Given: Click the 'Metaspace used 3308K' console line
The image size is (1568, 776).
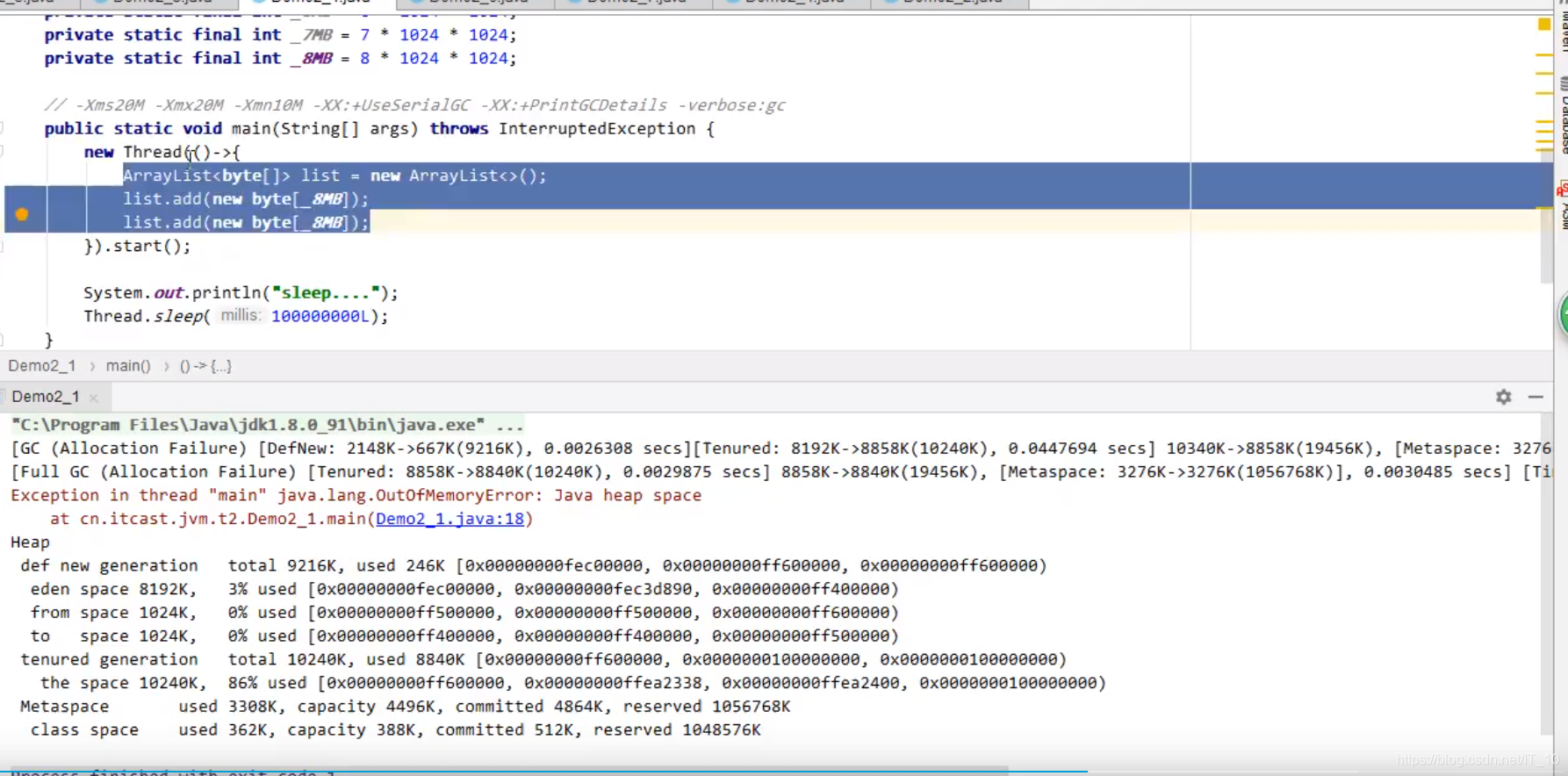Looking at the screenshot, I should click(x=405, y=707).
